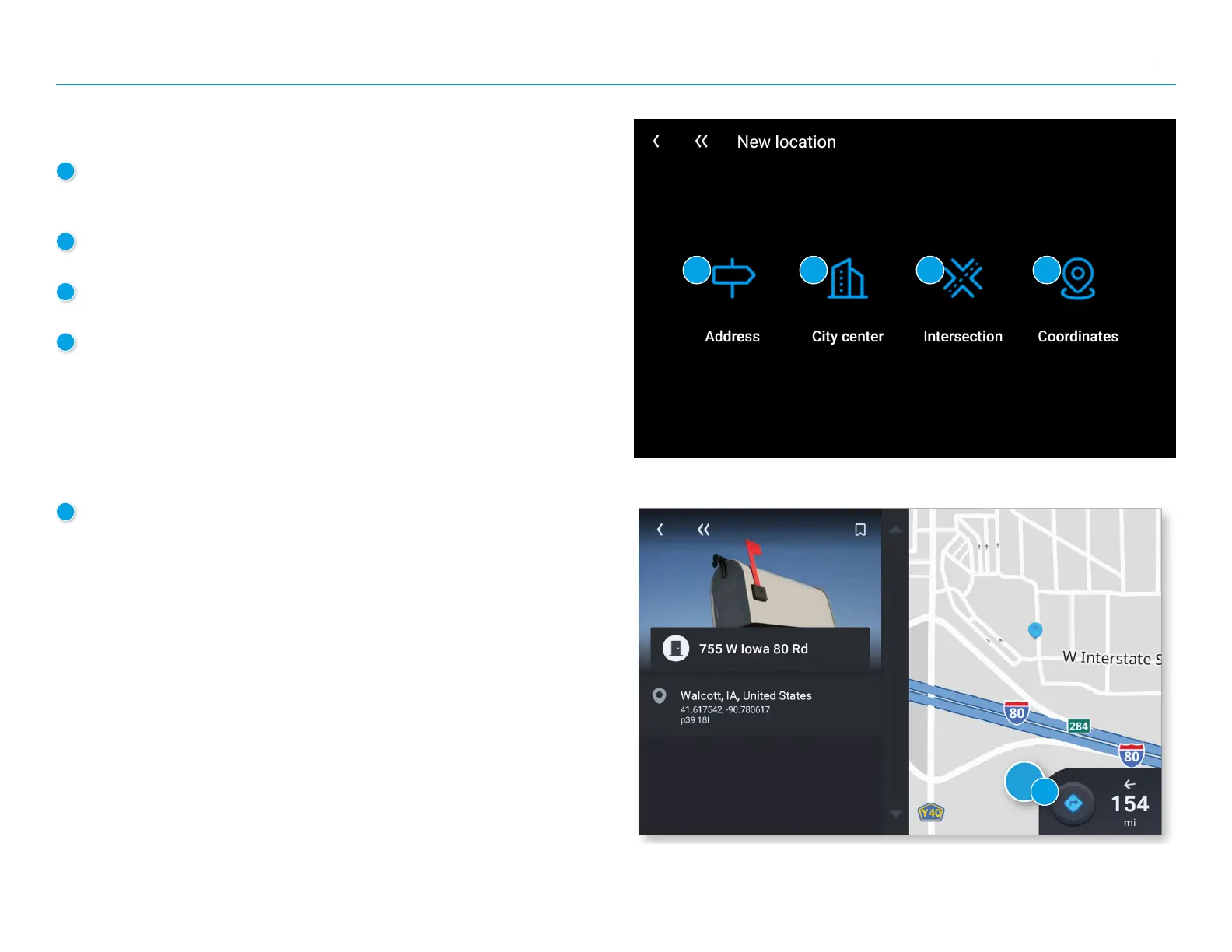The height and width of the screenshot is (952, 1232).
Task: Click the single back chevron above the mailbox photo
Action: (x=660, y=530)
